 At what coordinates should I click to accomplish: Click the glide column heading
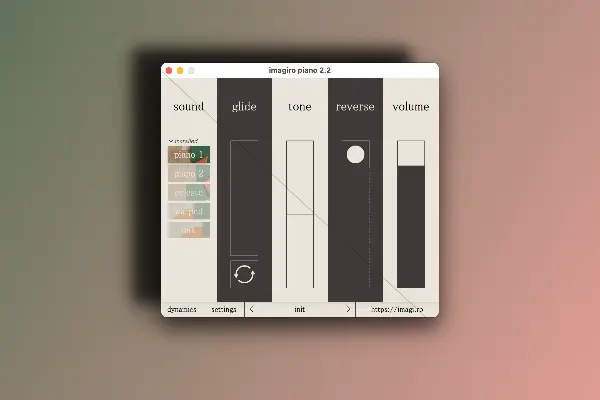tap(244, 106)
